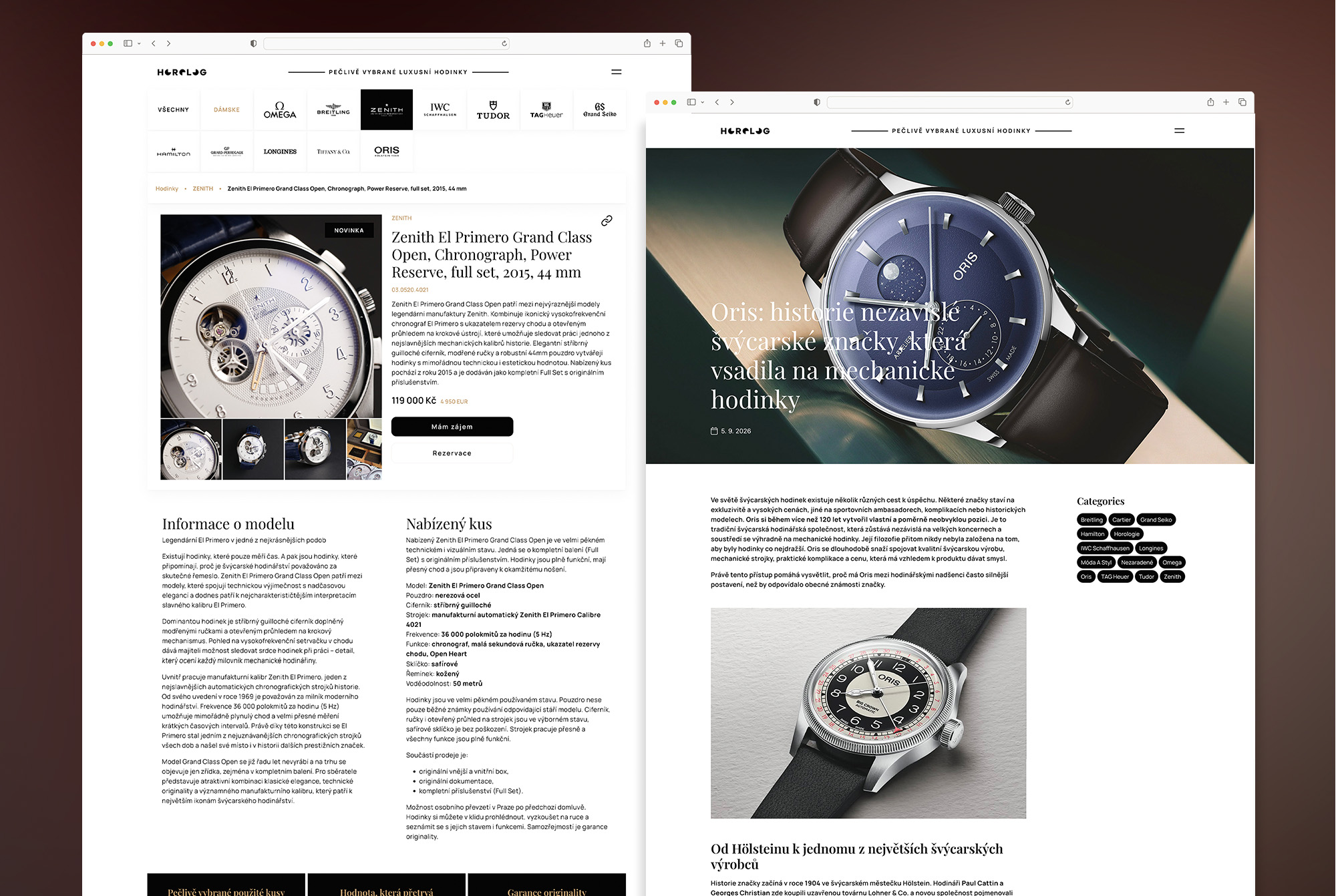Viewport: 1336px width, 896px height.
Task: Filter by Oris brand logo
Action: pos(387,152)
